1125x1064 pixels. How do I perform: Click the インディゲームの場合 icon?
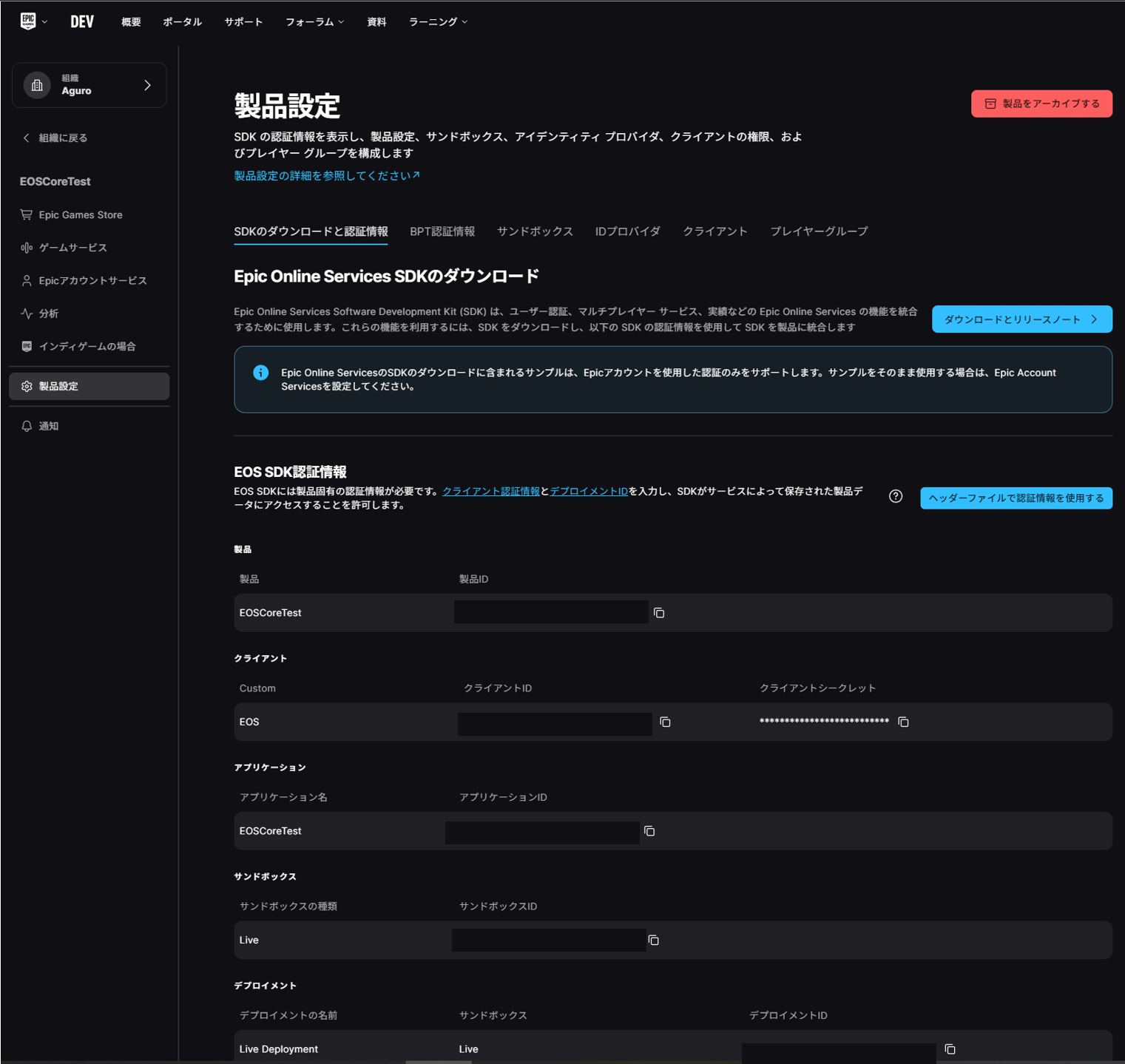(x=27, y=346)
